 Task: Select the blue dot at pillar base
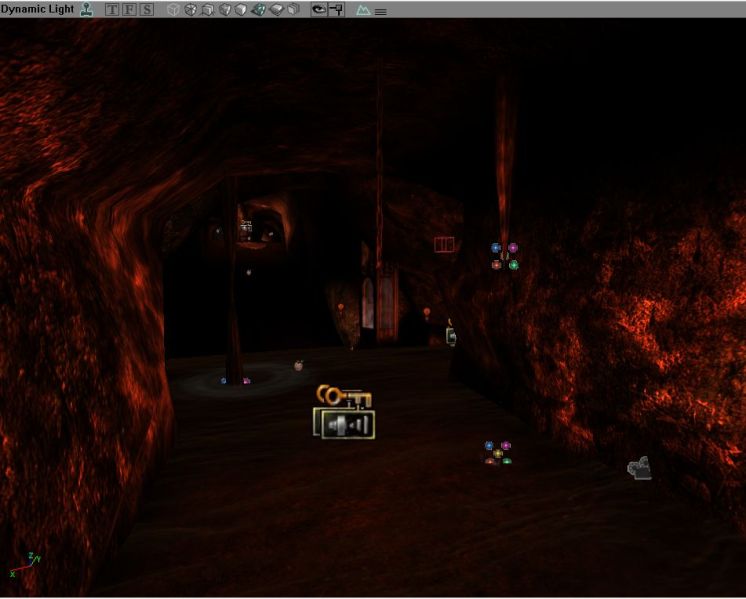(x=224, y=381)
